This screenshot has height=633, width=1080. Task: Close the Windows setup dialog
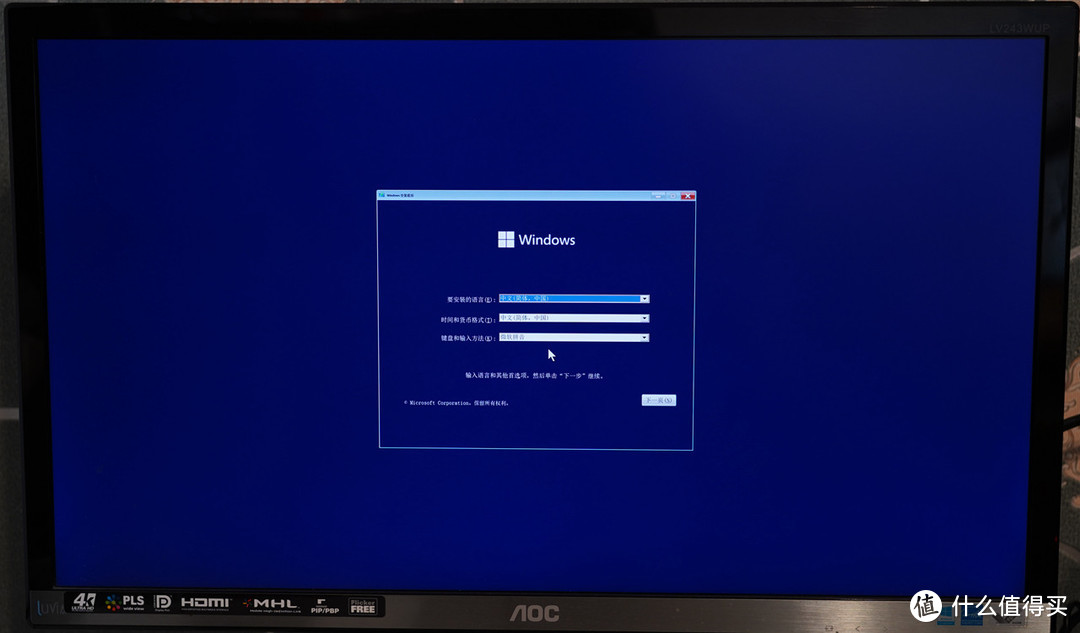click(687, 196)
